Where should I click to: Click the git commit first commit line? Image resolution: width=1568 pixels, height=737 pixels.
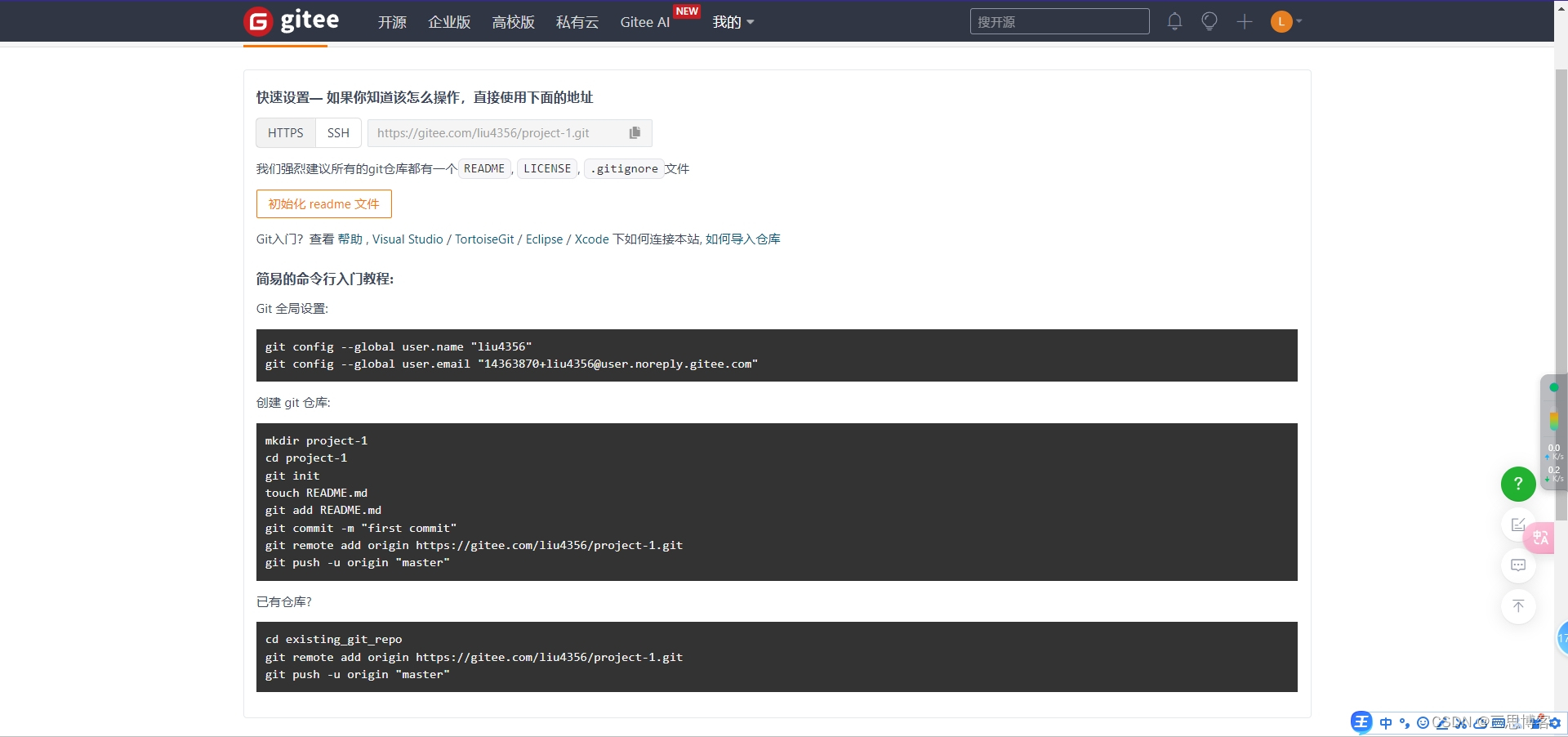[x=361, y=528]
